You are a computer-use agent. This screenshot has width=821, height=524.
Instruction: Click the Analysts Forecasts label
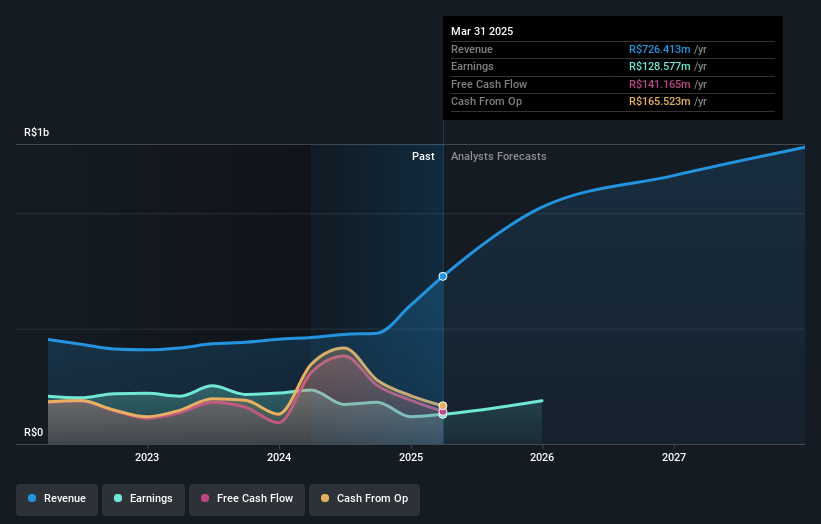coord(498,156)
